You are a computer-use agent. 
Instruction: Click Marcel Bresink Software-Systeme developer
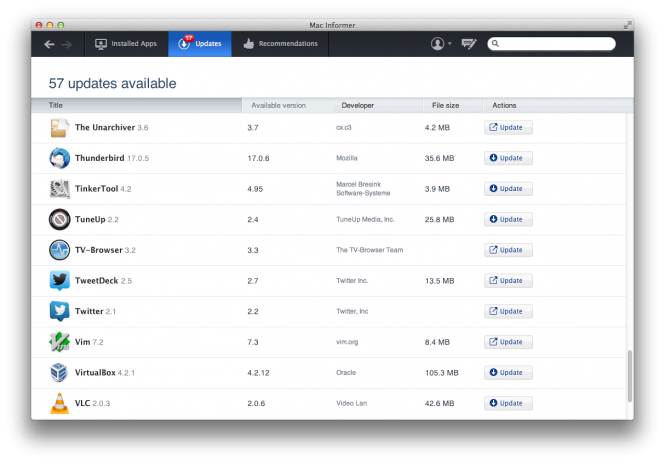coord(363,189)
